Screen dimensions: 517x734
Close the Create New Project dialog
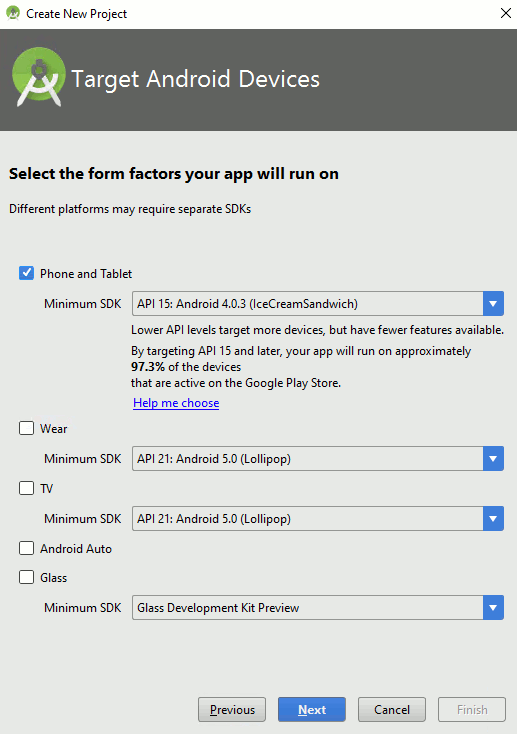(505, 13)
